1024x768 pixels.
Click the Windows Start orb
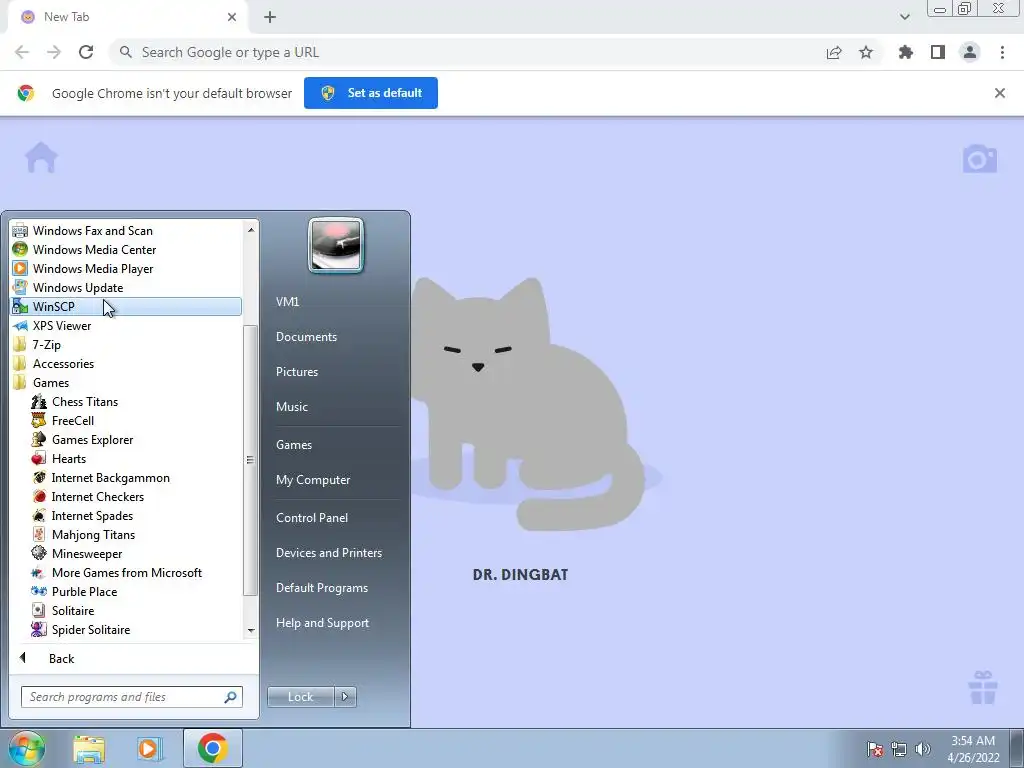click(x=26, y=748)
